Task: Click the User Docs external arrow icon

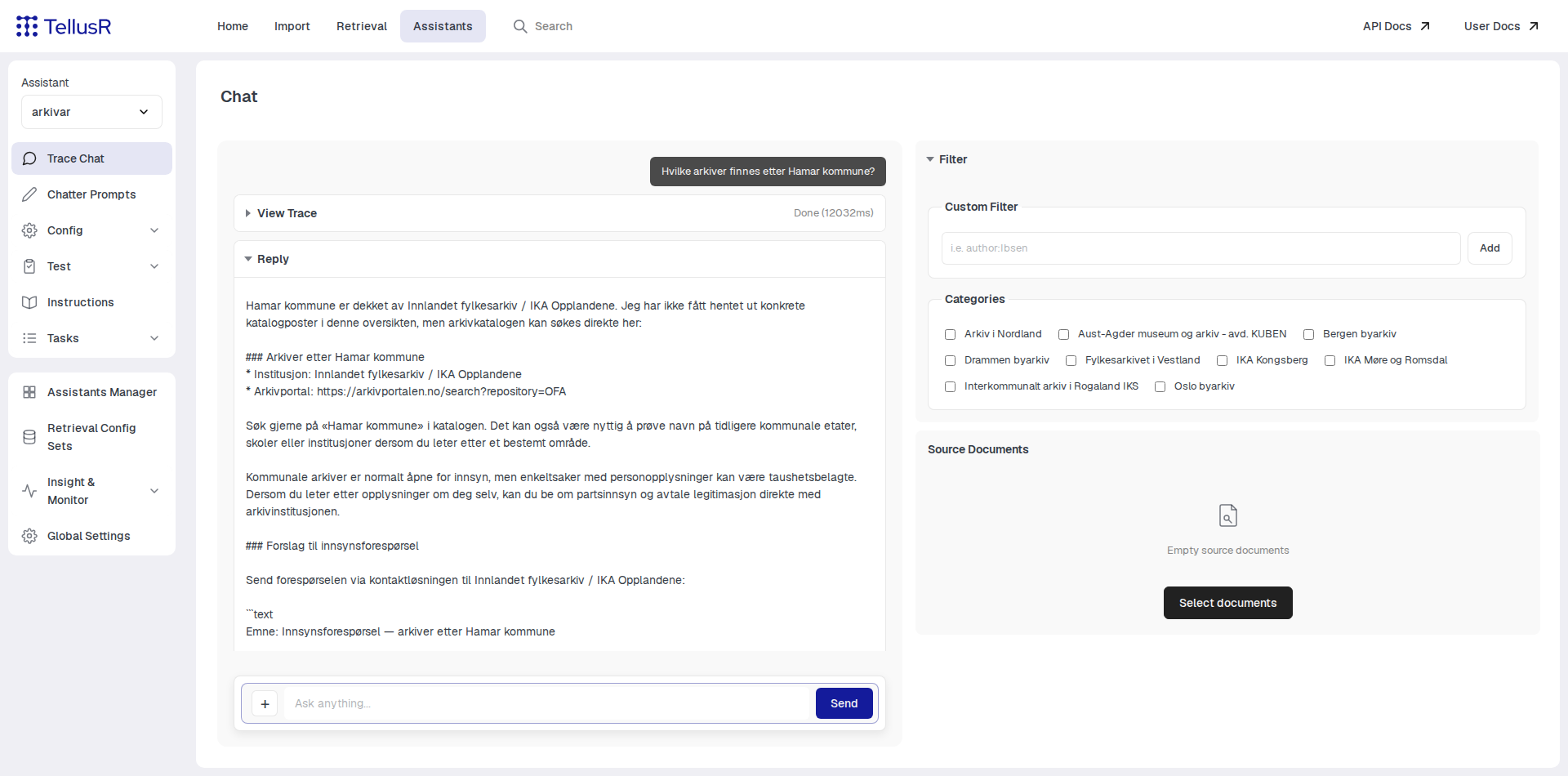Action: pos(1534,26)
